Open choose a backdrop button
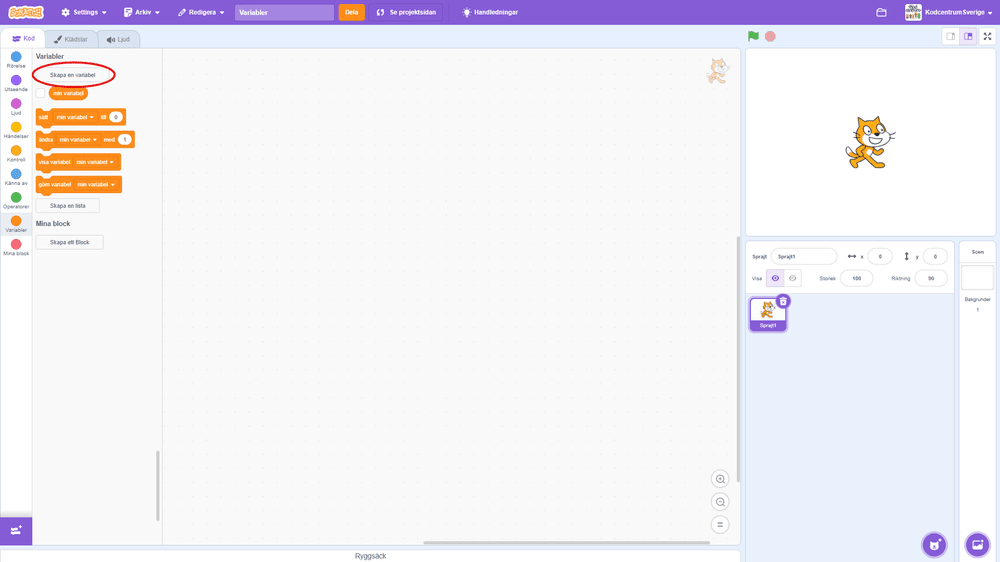 (977, 545)
